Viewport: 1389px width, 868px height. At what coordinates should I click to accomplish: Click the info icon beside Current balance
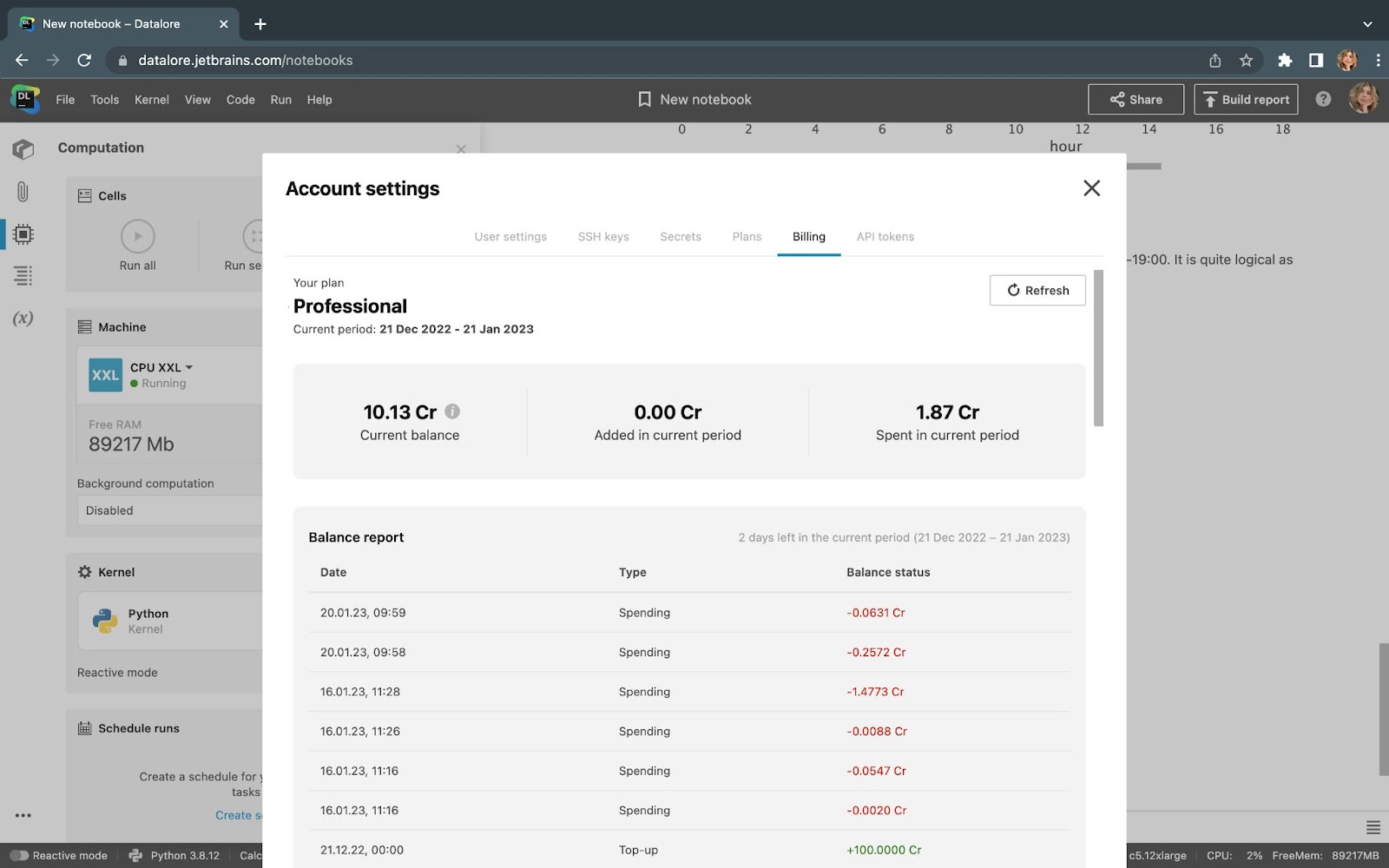[x=452, y=411]
